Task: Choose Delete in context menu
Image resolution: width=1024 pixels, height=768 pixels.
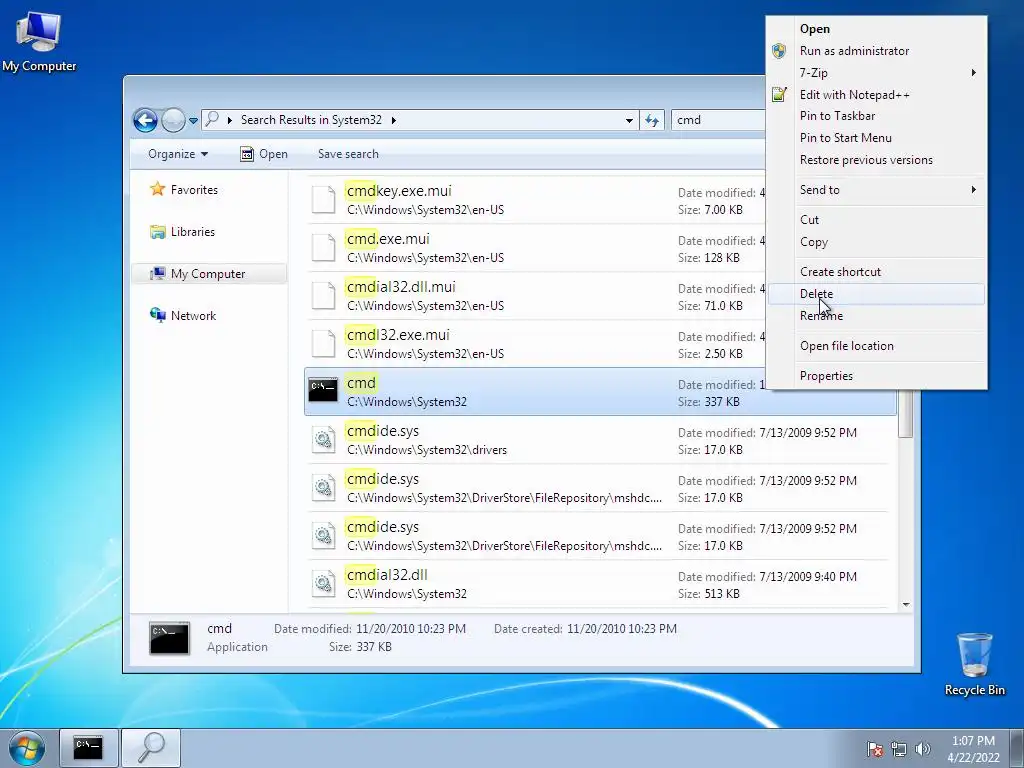Action: [876, 294]
